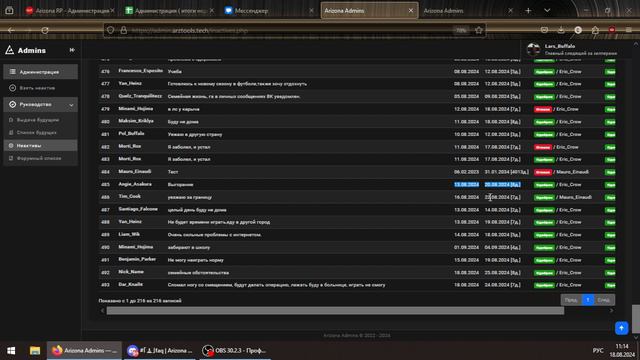Switch to Discord faq Arizona taskbar app
This screenshot has height=360, width=640.
coord(160,351)
